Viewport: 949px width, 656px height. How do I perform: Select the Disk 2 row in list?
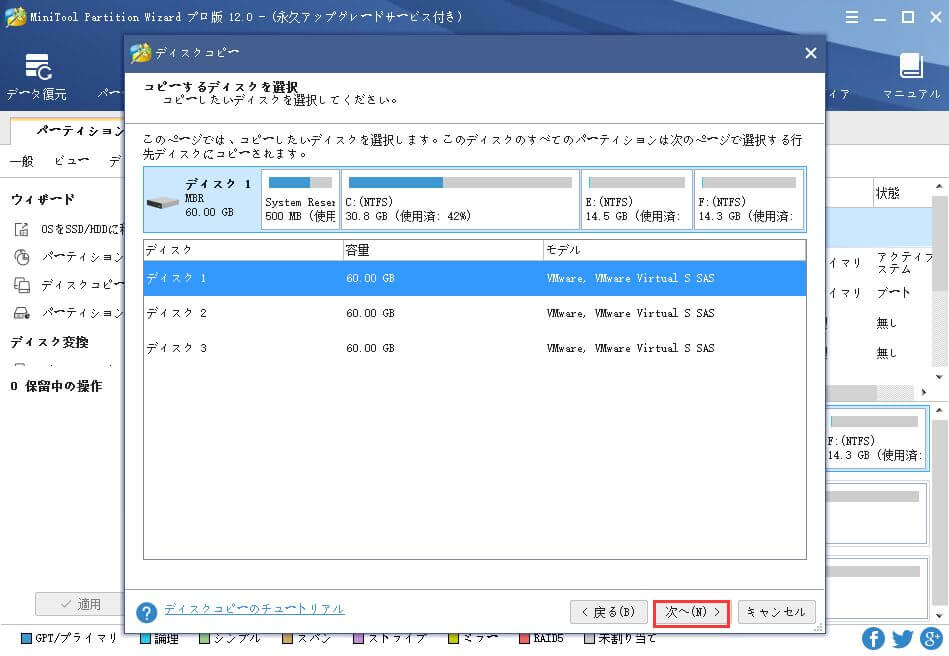point(474,313)
